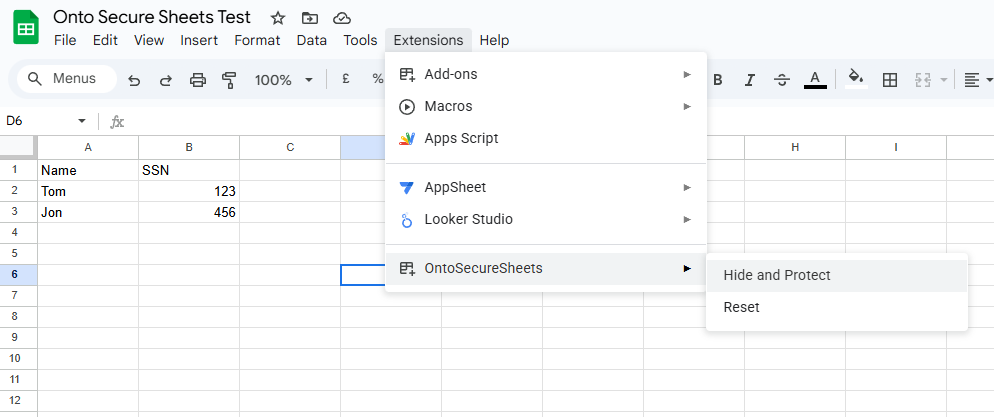The image size is (994, 417).
Task: Open the File menu
Action: coord(65,41)
